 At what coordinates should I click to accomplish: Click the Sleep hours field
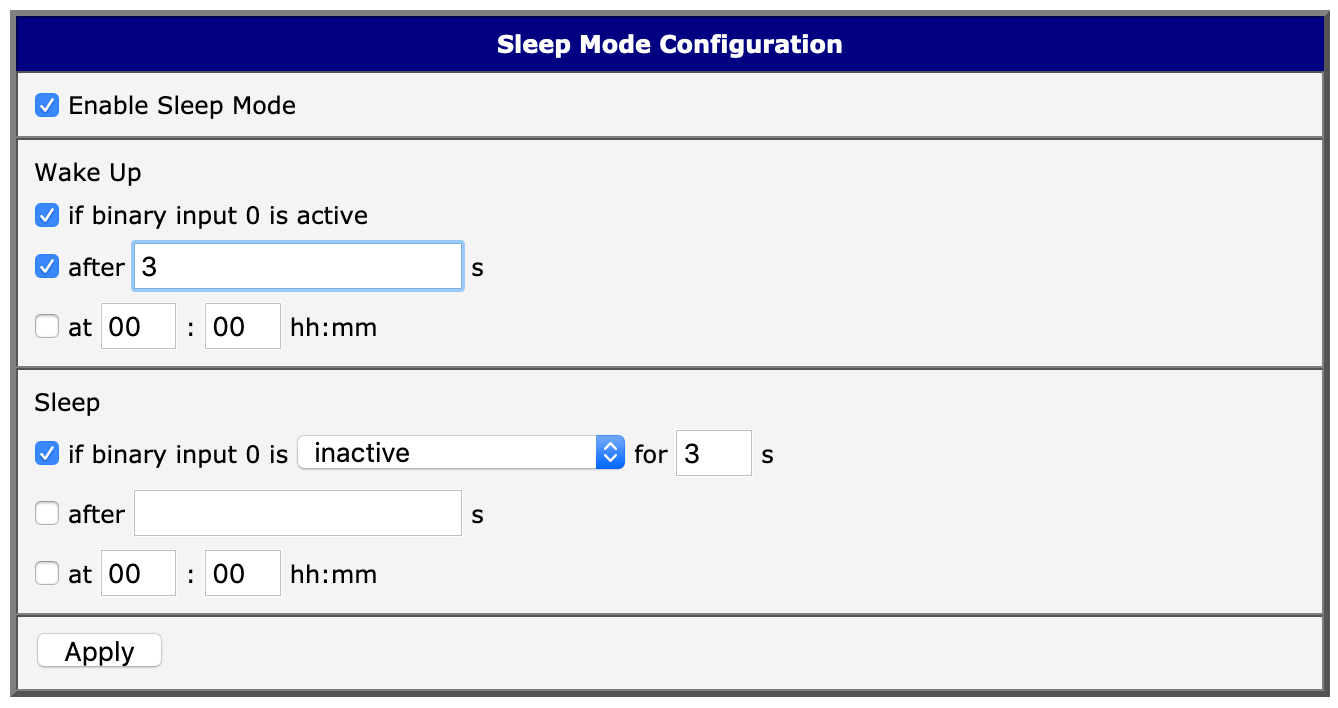click(x=138, y=574)
